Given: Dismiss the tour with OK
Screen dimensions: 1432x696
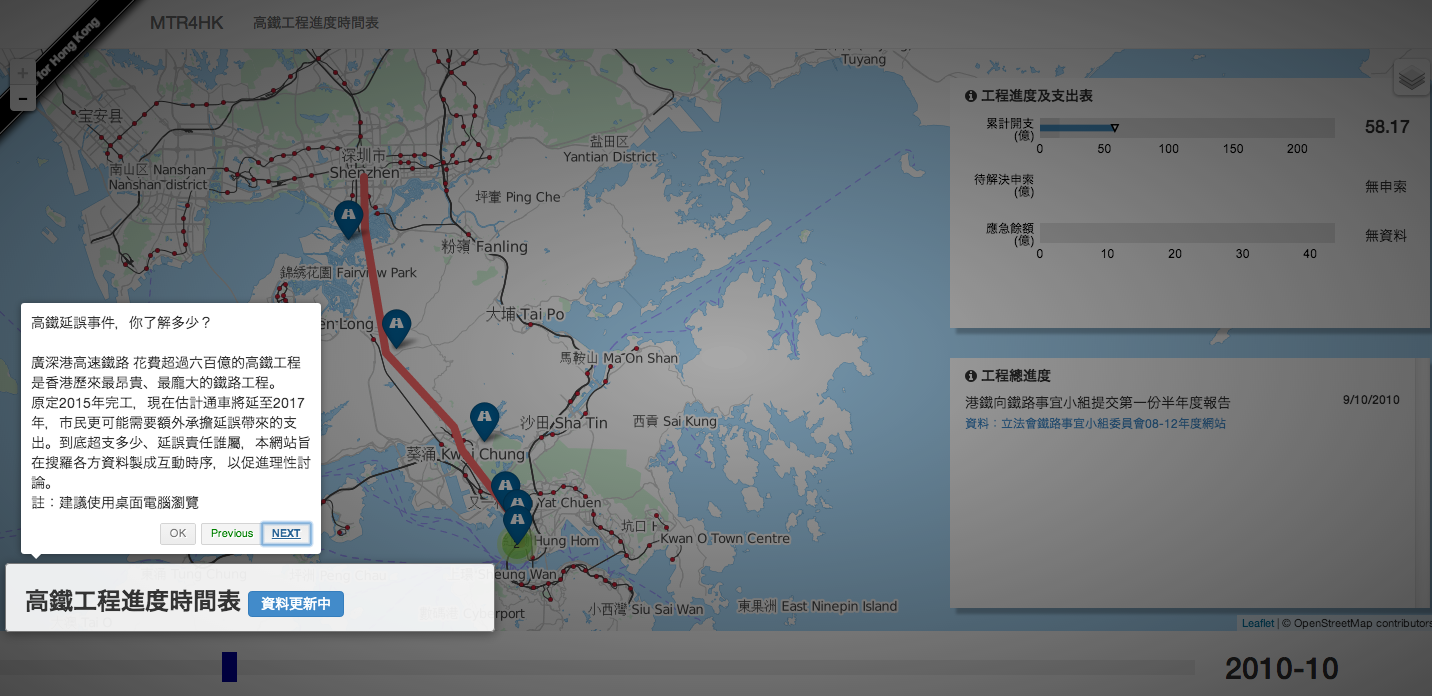Looking at the screenshot, I should tap(177, 533).
